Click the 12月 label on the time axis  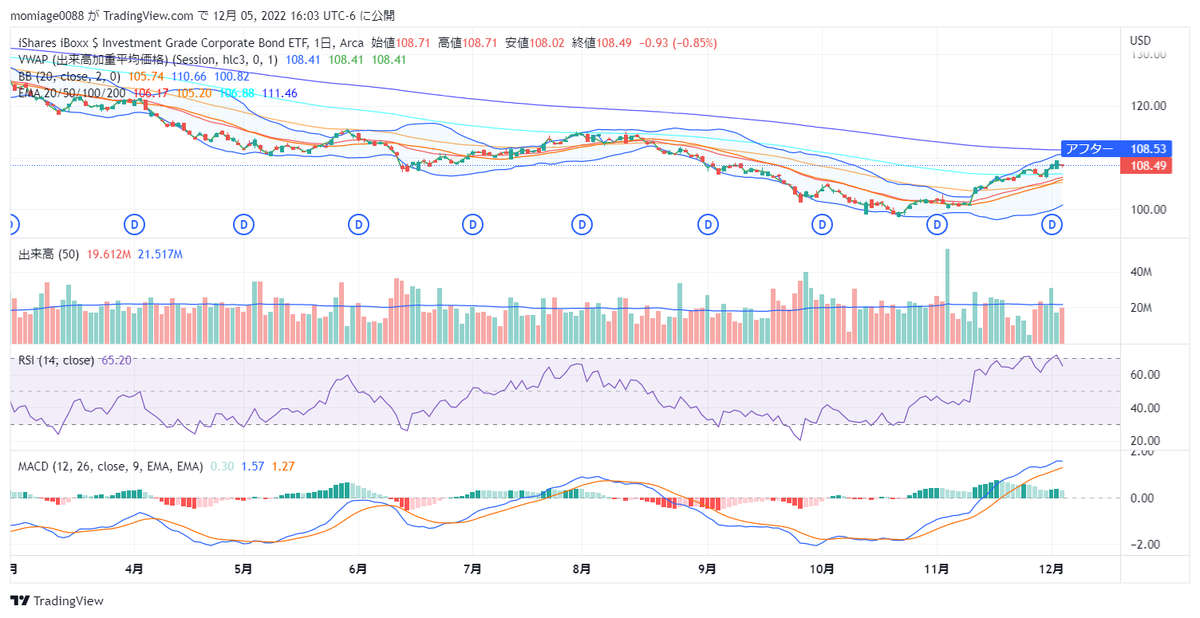[x=1051, y=568]
